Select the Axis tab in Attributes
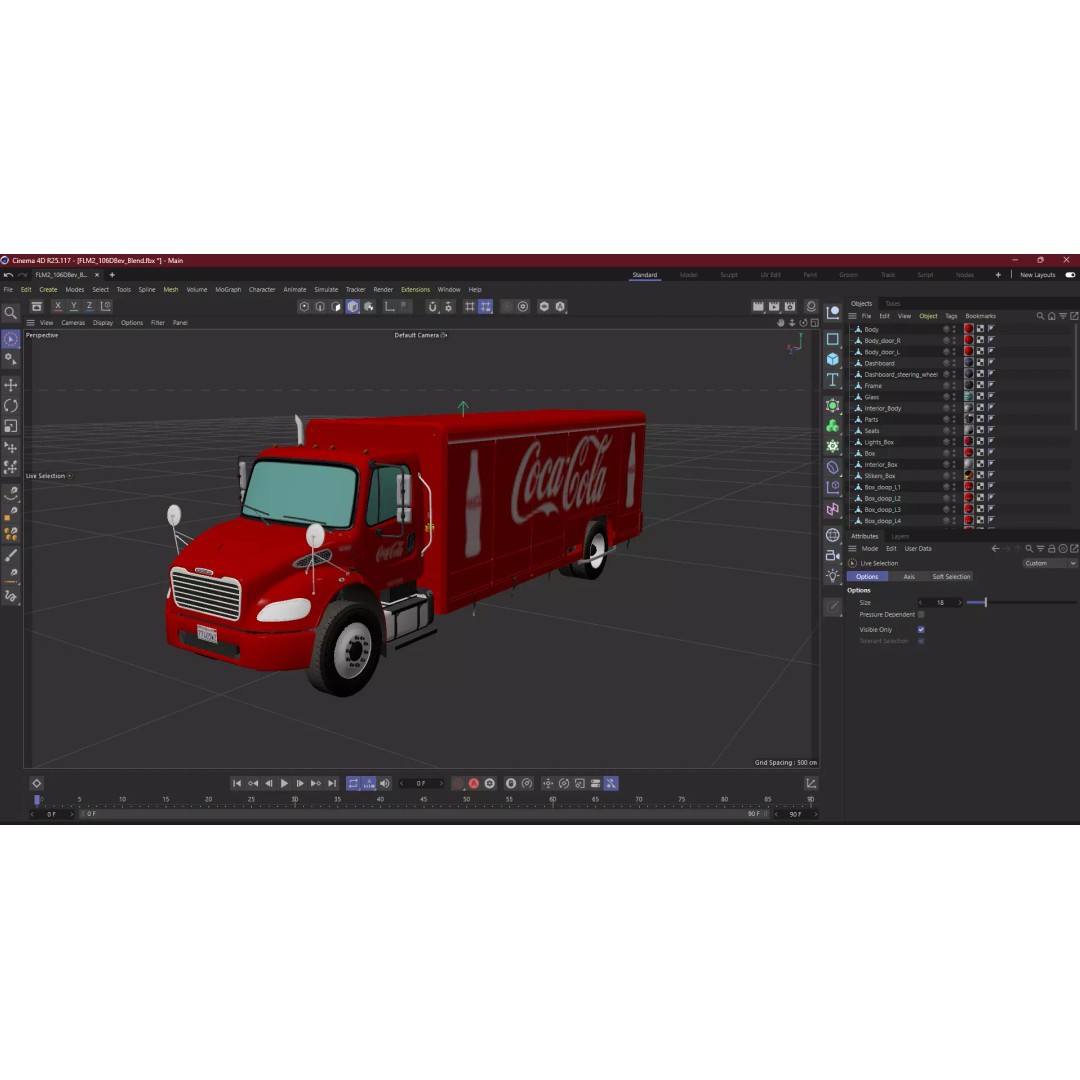The width and height of the screenshot is (1080, 1080). [x=908, y=577]
